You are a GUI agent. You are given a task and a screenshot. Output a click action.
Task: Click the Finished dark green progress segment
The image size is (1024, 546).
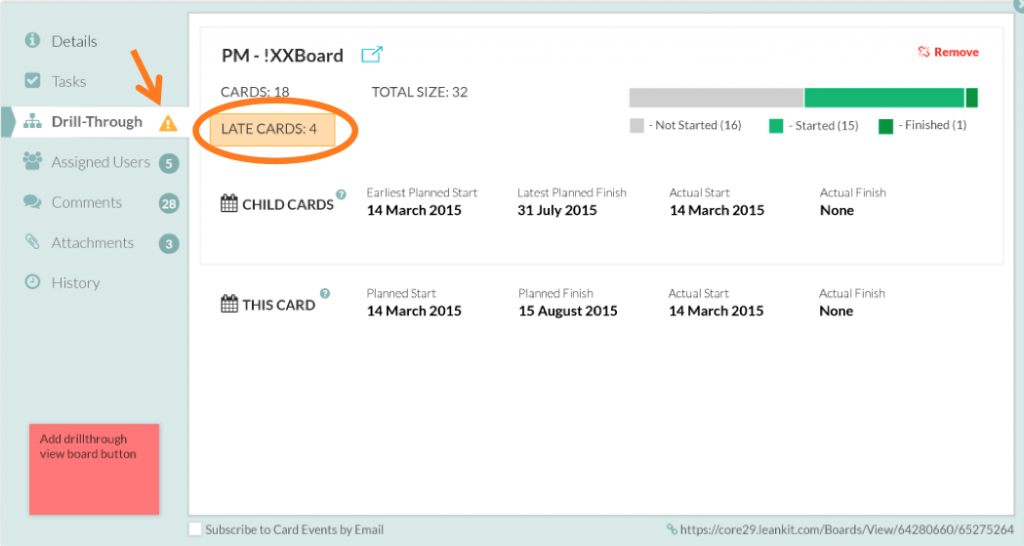[972, 97]
